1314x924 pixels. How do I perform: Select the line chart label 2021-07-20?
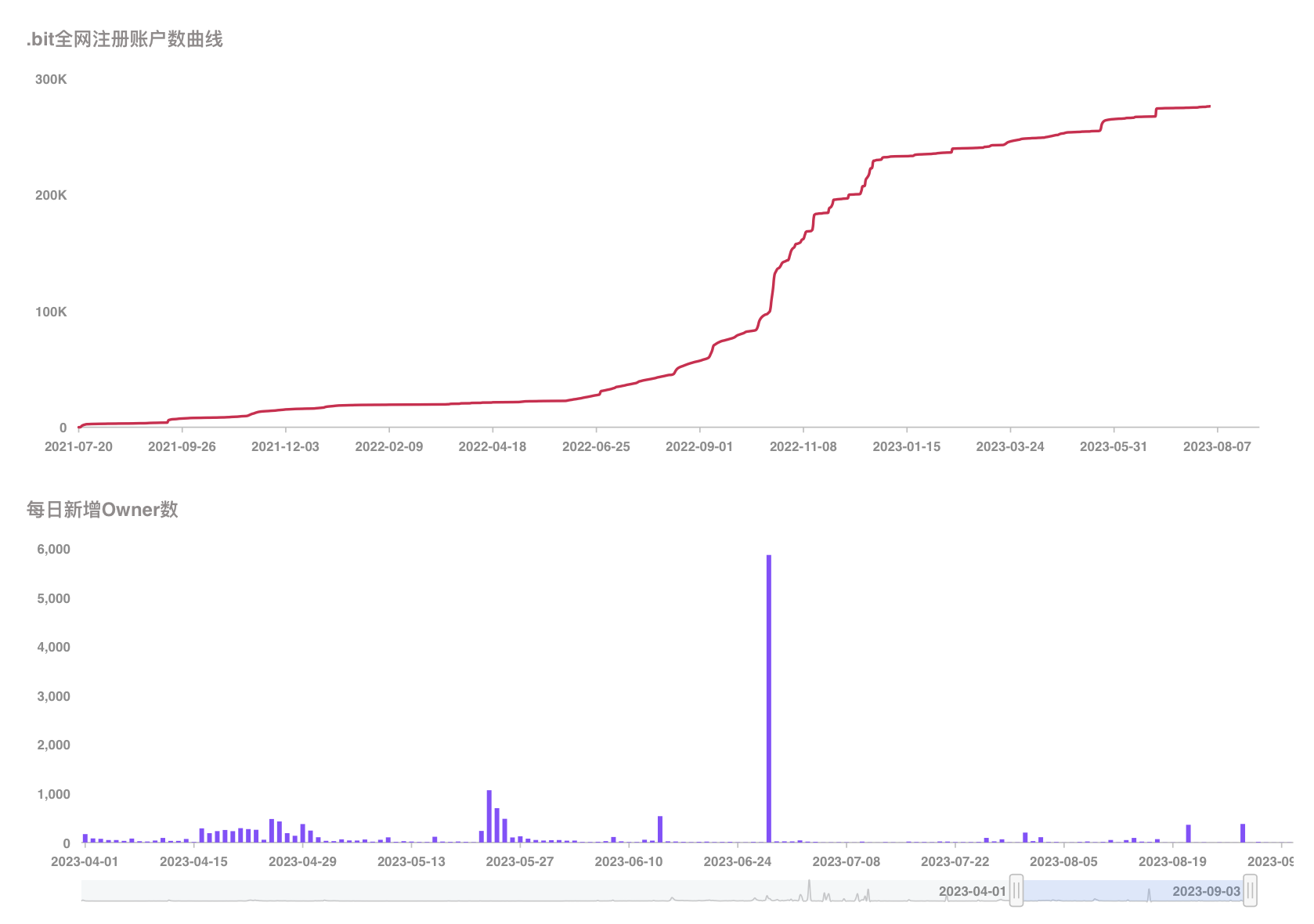click(78, 446)
